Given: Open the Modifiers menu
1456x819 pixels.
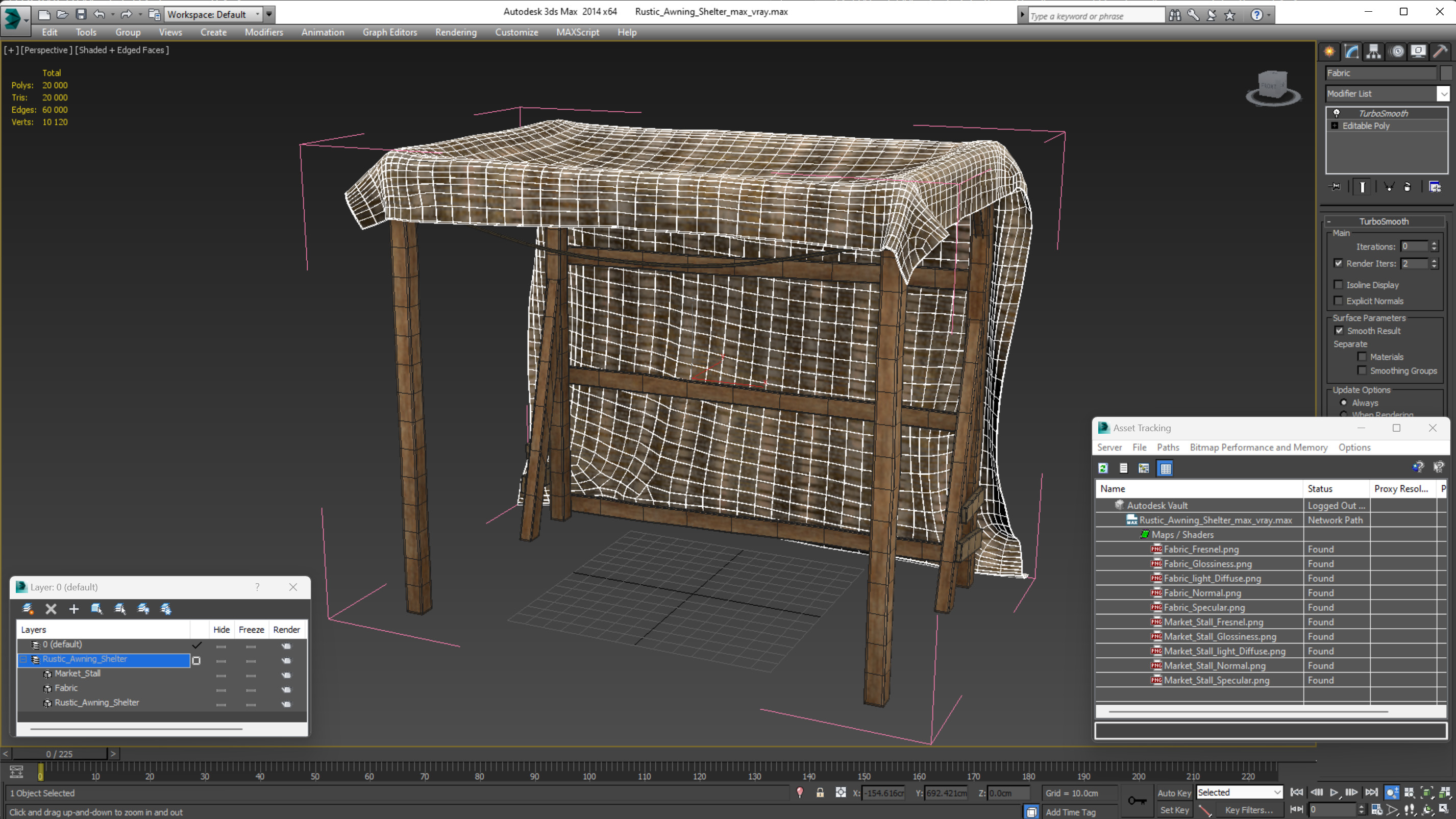Looking at the screenshot, I should (x=263, y=32).
